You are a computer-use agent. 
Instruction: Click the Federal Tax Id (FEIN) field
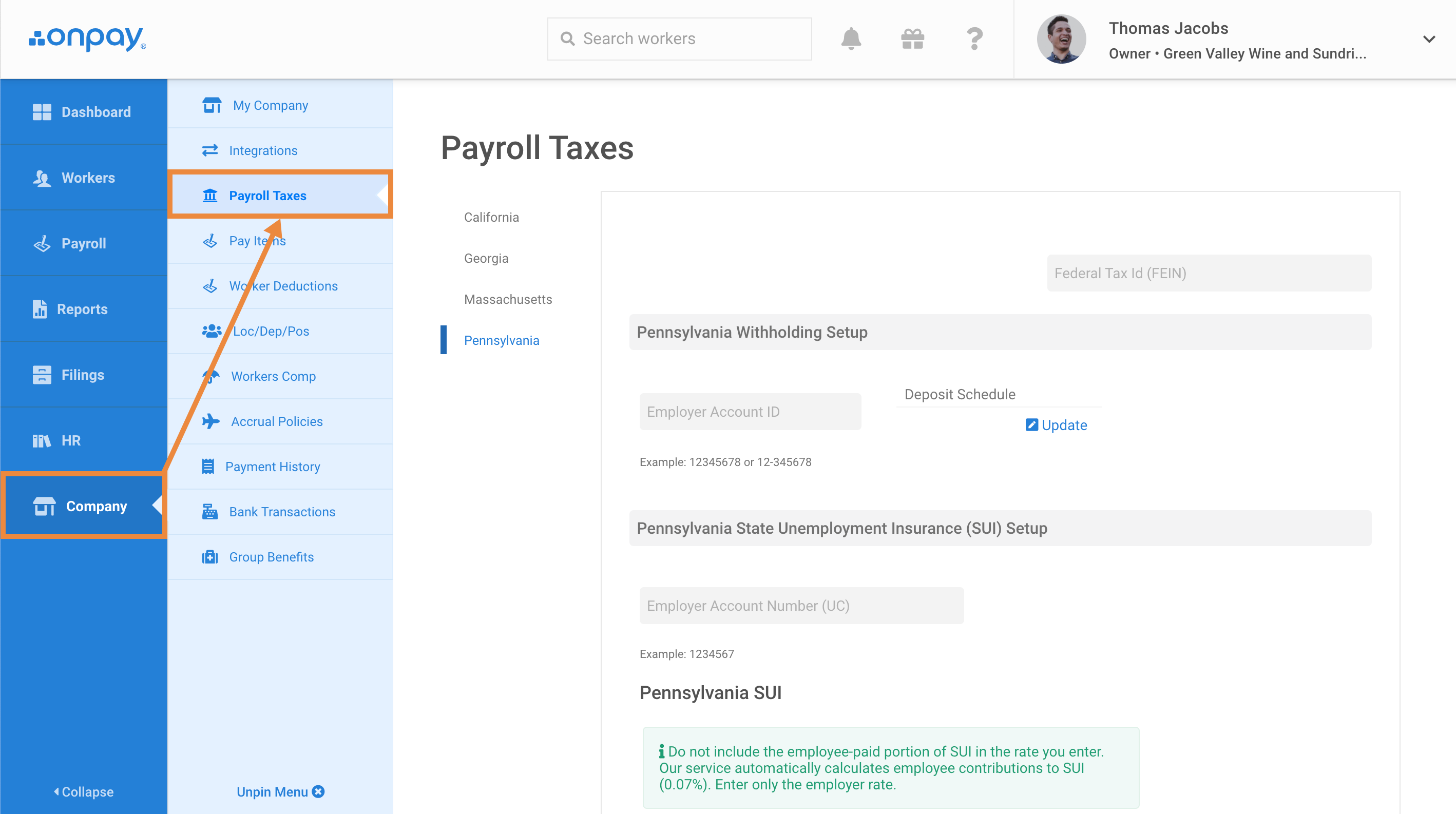coord(1209,273)
